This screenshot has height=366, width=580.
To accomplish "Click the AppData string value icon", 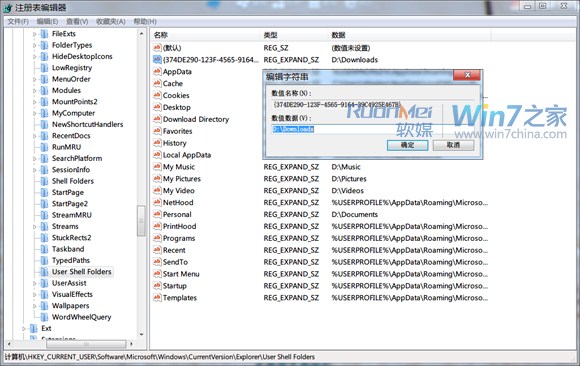I will tap(157, 71).
